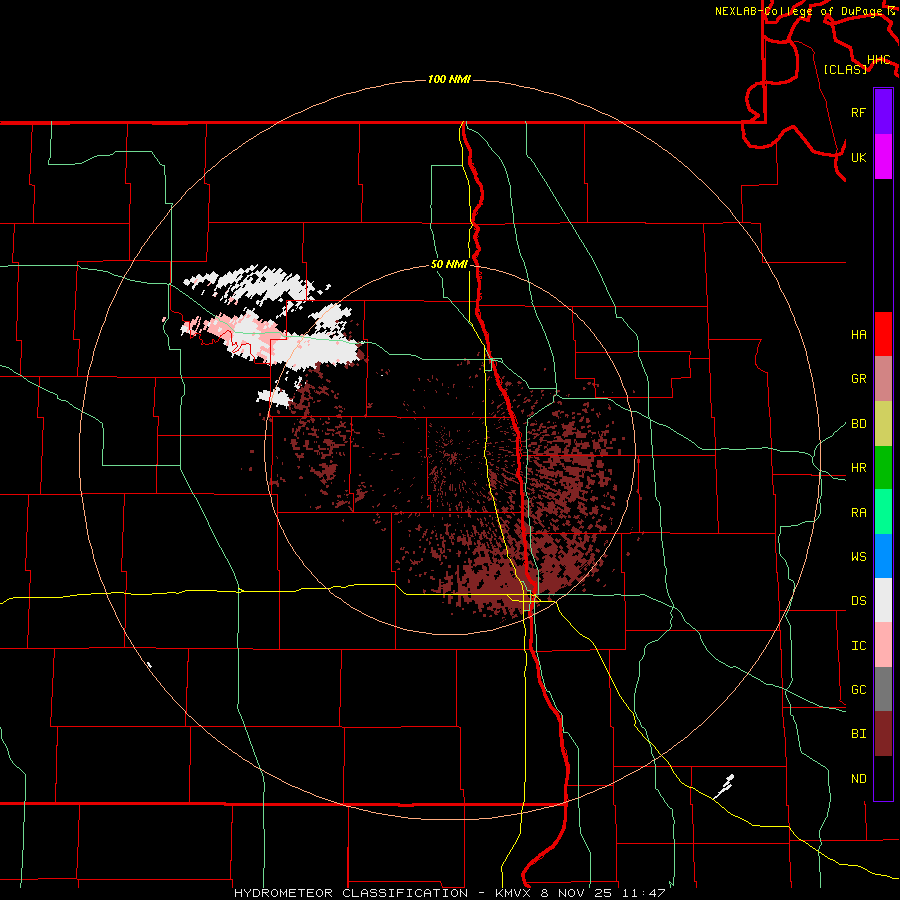
Task: Click the GR legend label
Action: tap(859, 379)
